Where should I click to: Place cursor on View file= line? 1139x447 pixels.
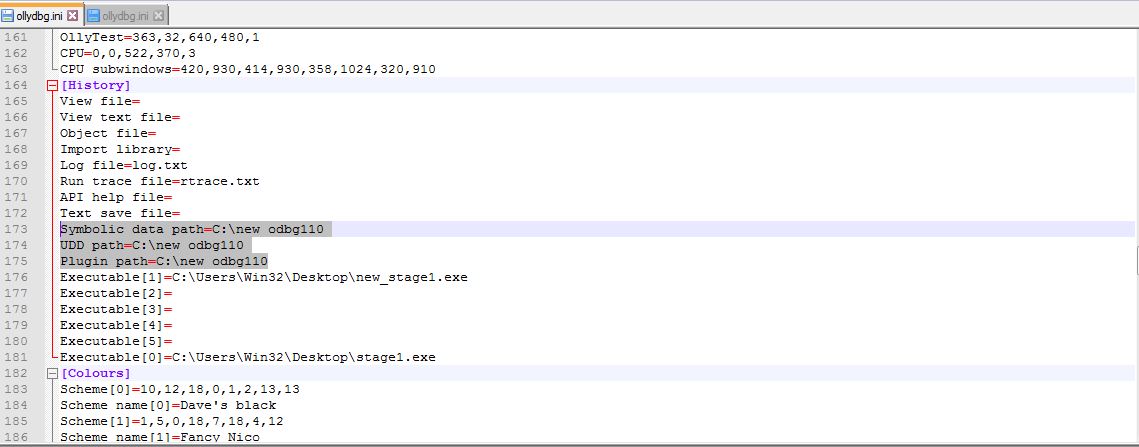point(100,101)
